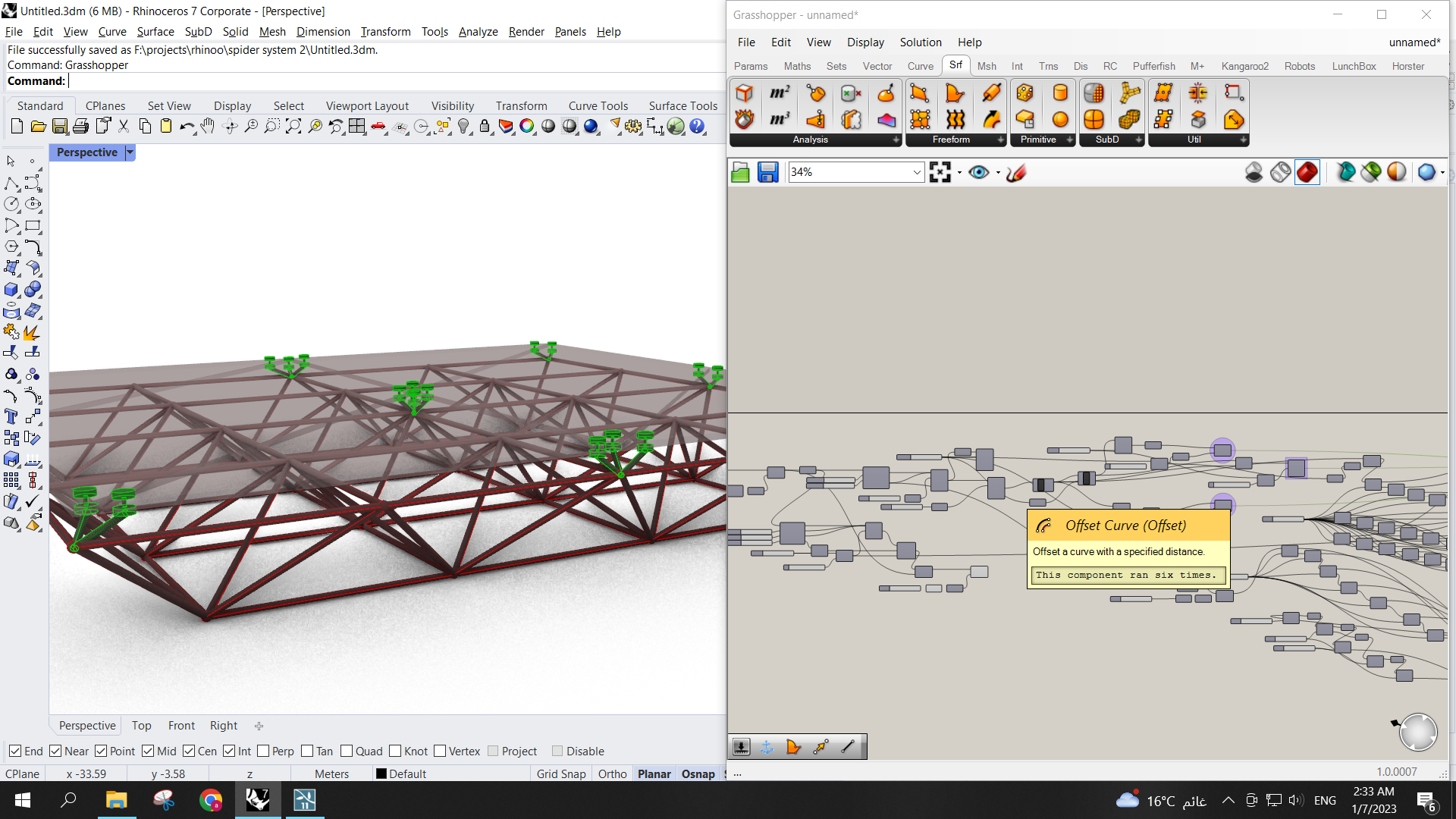Click the Save file icon in Grasshopper

pyautogui.click(x=767, y=172)
